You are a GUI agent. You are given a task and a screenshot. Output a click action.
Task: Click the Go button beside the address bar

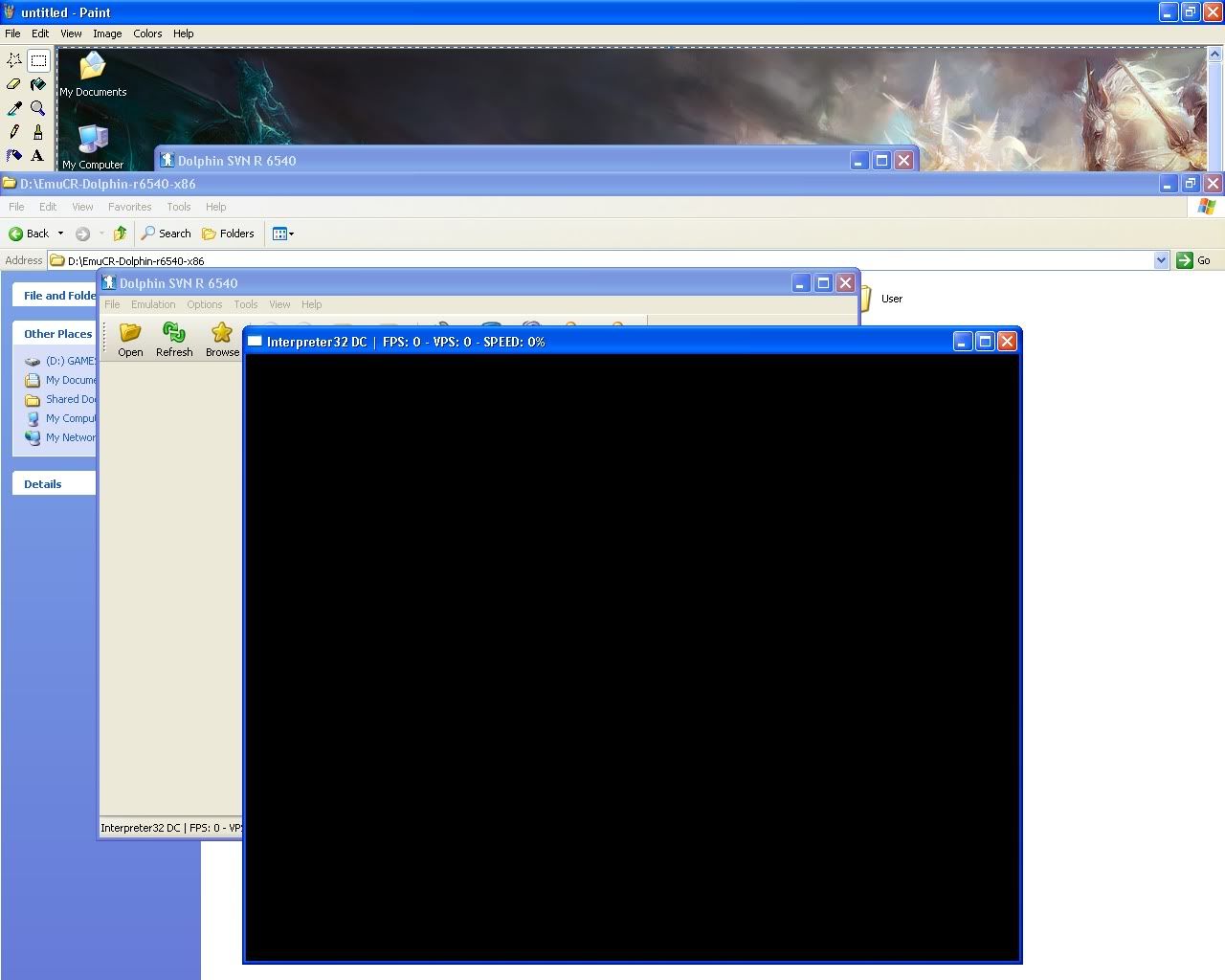click(x=1194, y=260)
